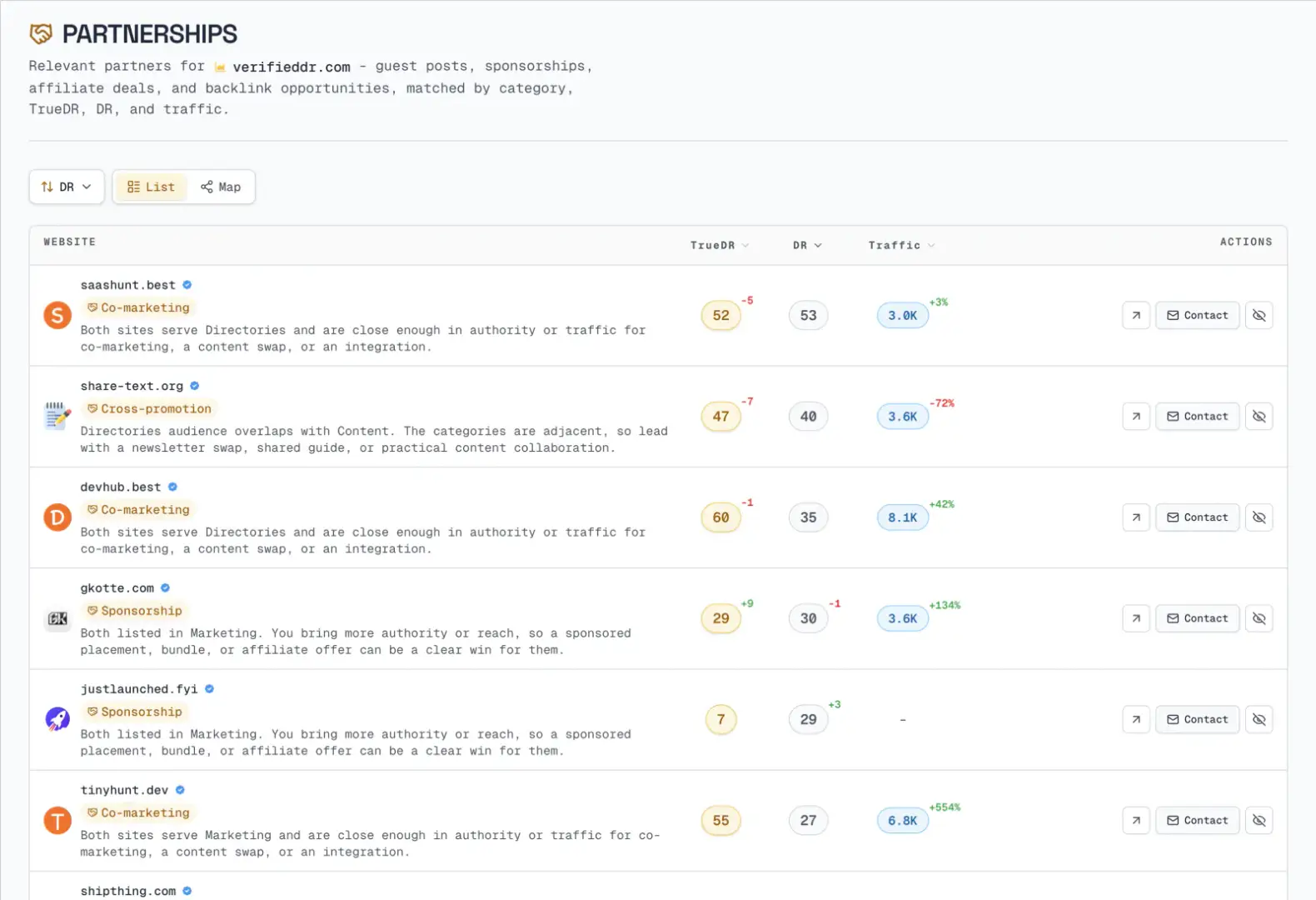Click the verifieddr.com domain in the description

point(292,67)
